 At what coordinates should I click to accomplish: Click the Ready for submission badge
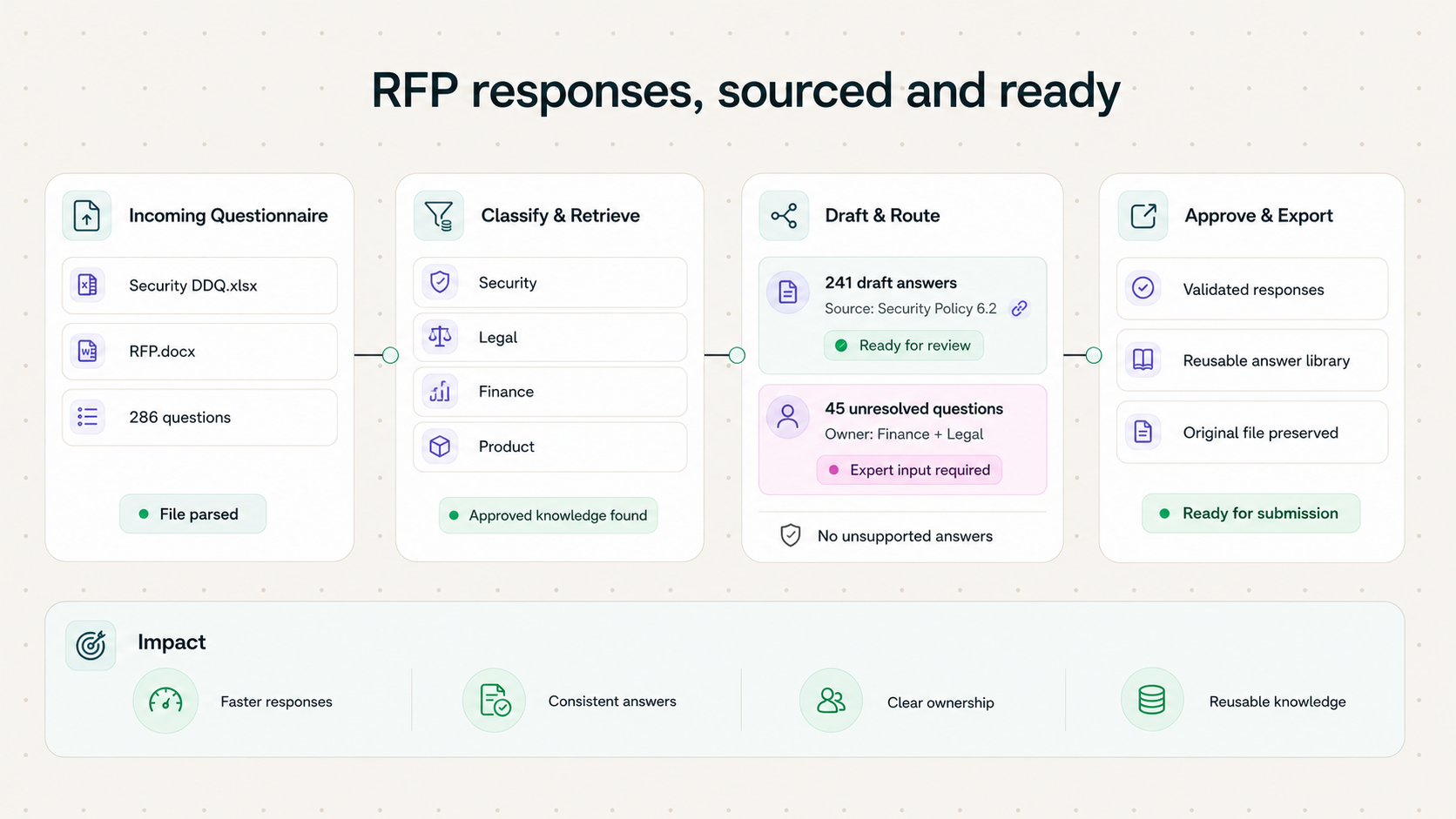point(1251,514)
